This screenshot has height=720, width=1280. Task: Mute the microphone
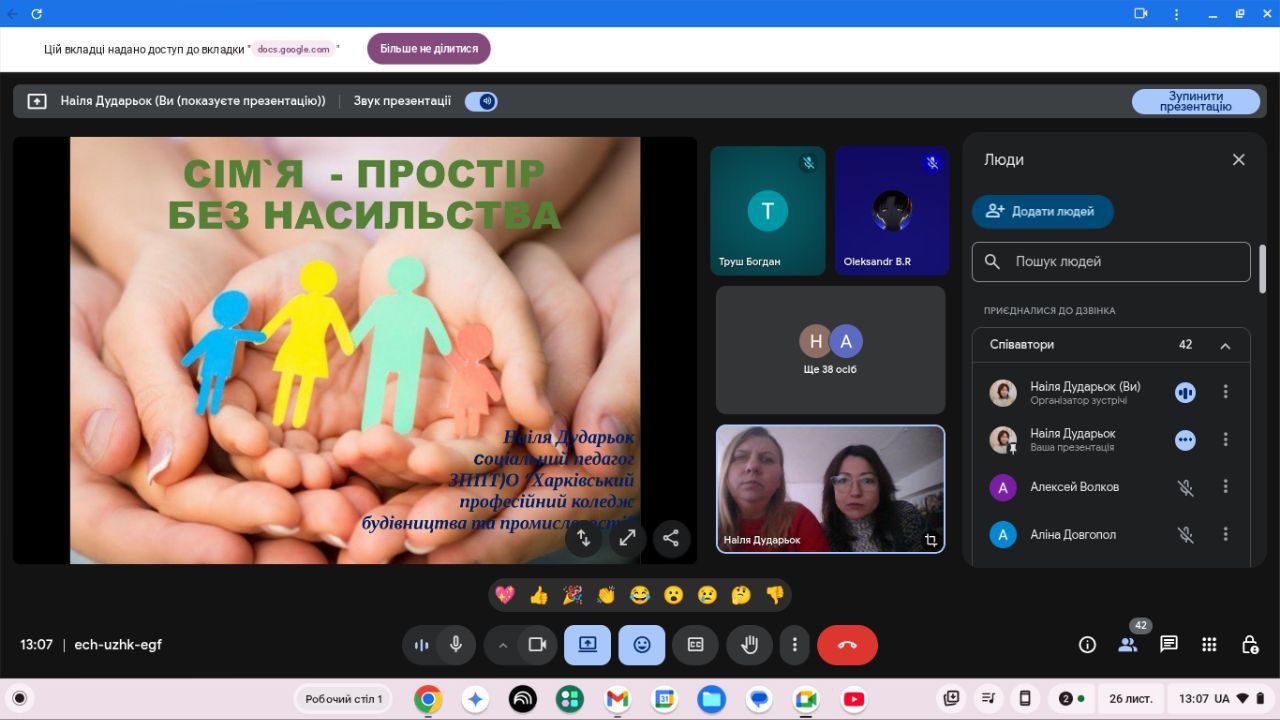pos(456,645)
